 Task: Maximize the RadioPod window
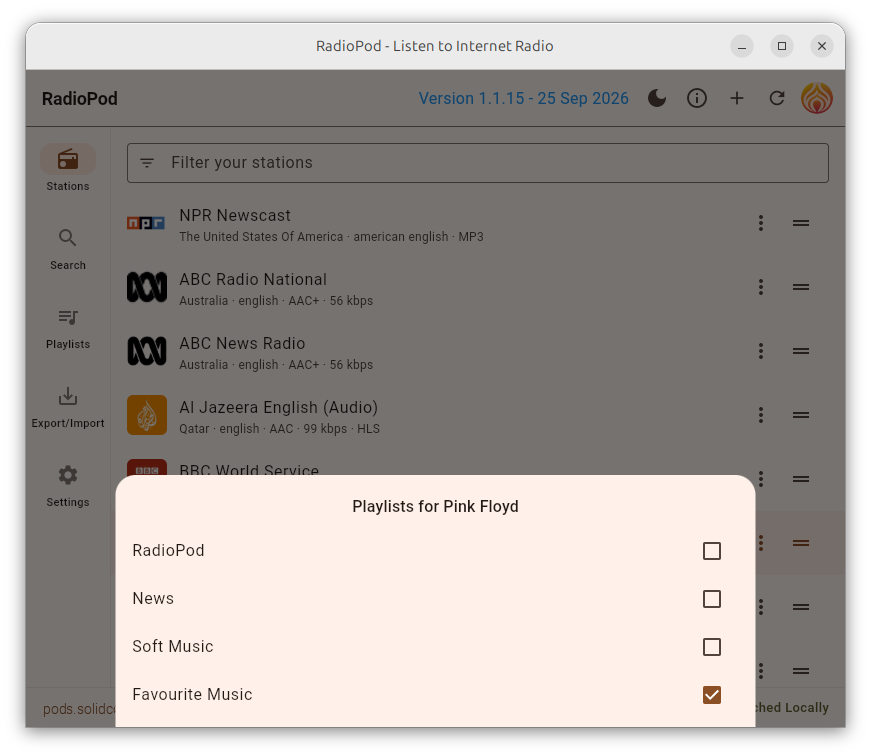coord(782,46)
